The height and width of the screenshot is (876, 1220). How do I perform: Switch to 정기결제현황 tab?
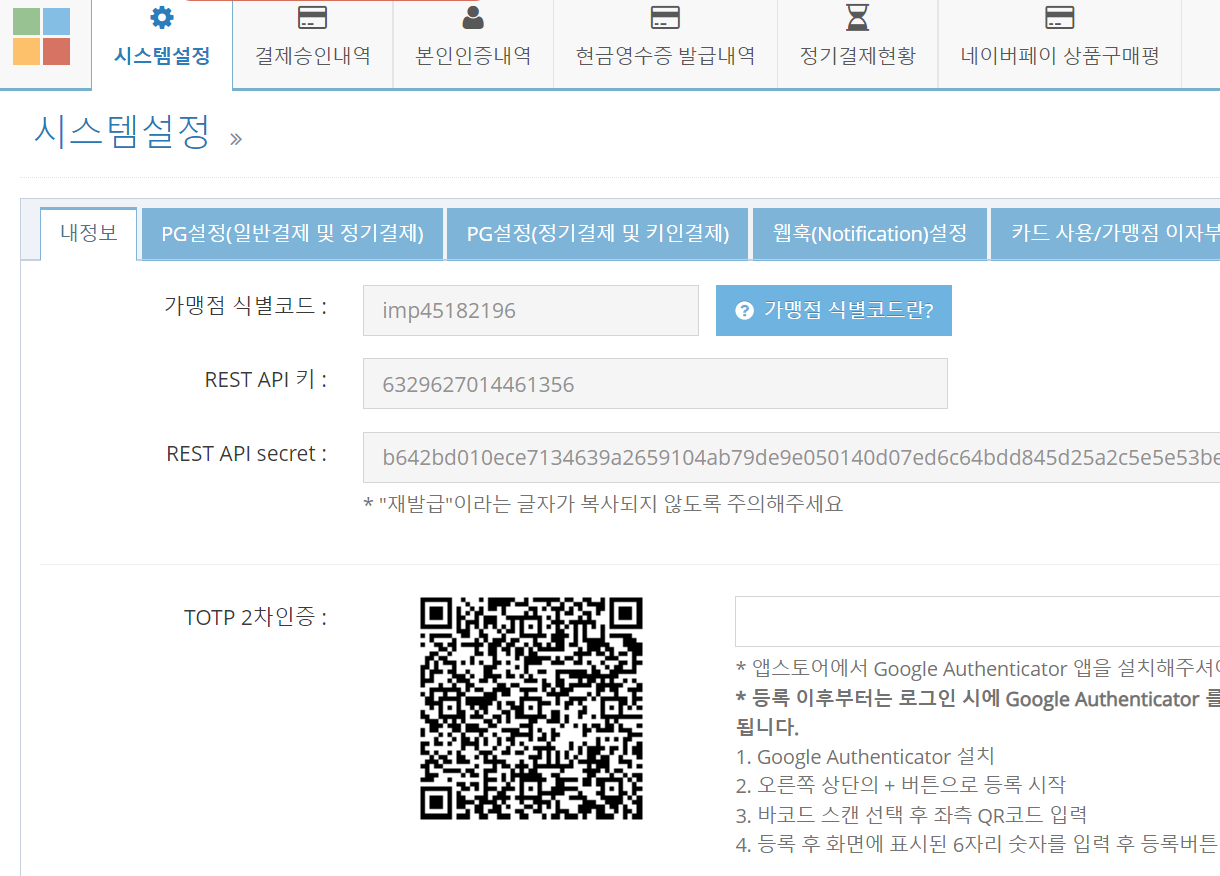[x=857, y=45]
